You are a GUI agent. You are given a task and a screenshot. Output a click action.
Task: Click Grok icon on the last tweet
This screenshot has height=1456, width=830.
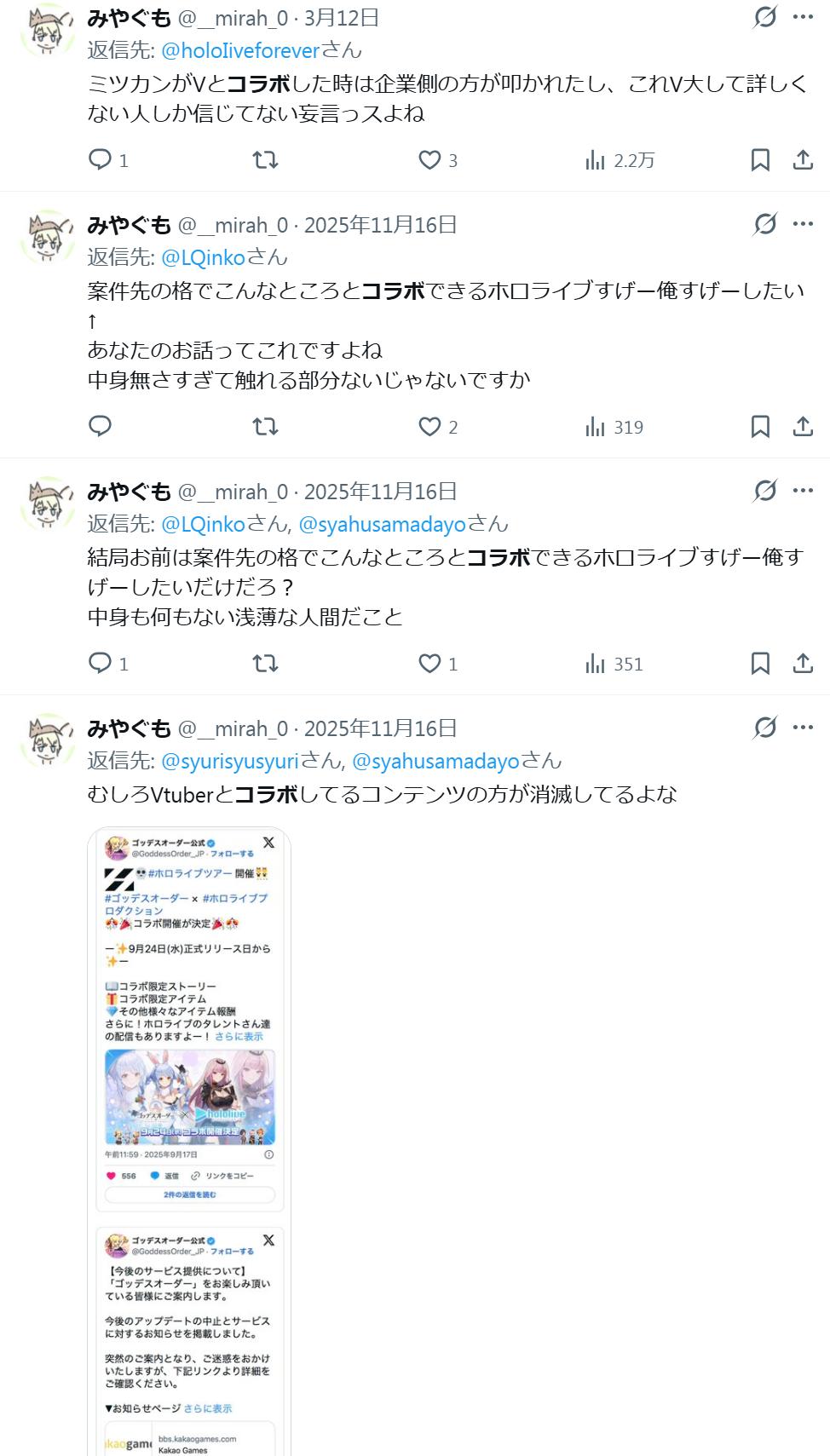coord(765,727)
